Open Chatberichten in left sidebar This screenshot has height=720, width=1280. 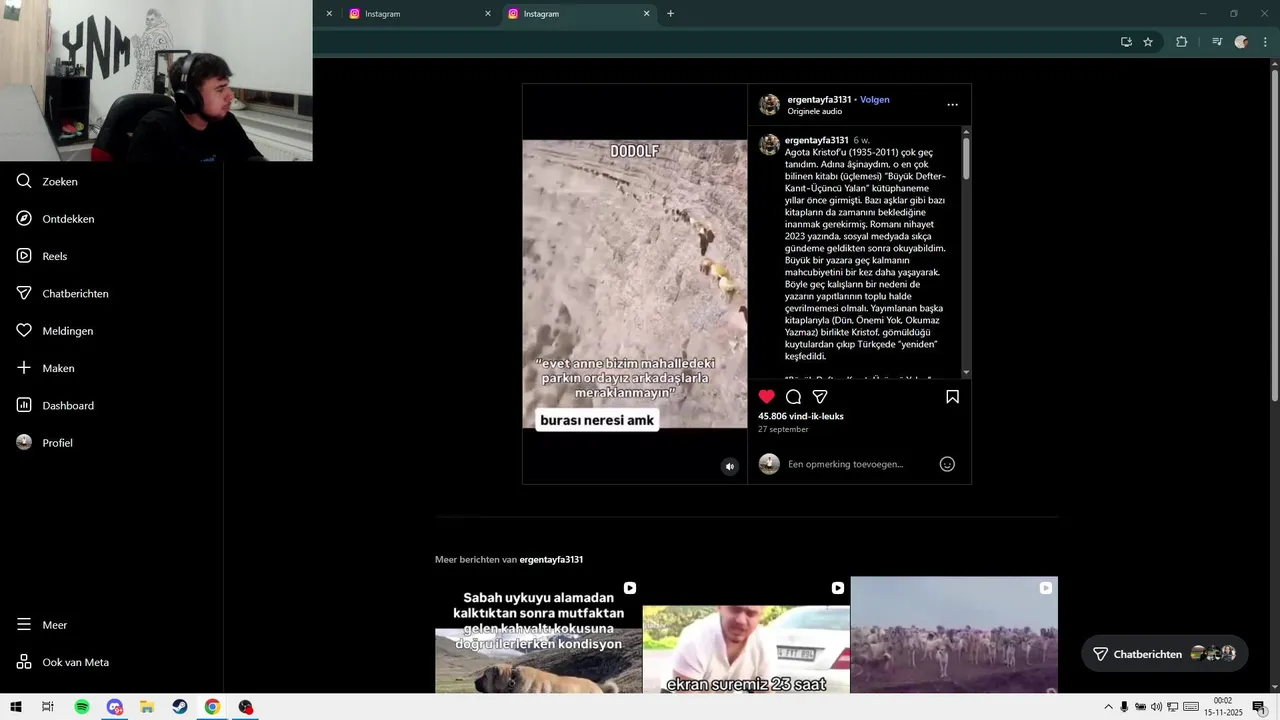[62, 294]
